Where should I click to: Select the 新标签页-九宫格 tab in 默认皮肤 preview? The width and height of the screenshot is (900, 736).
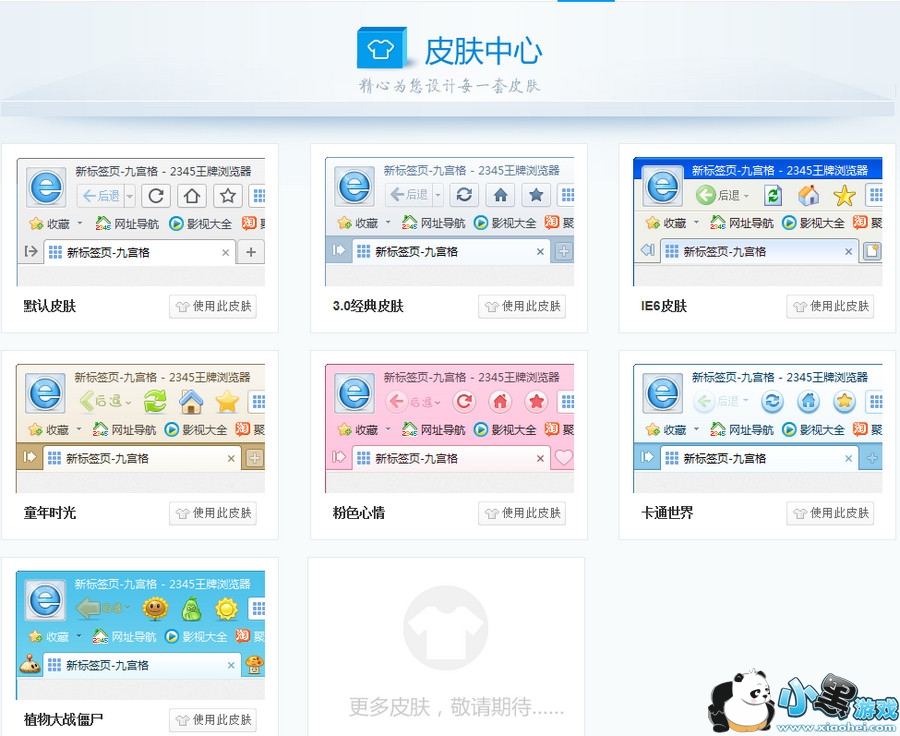(x=139, y=252)
